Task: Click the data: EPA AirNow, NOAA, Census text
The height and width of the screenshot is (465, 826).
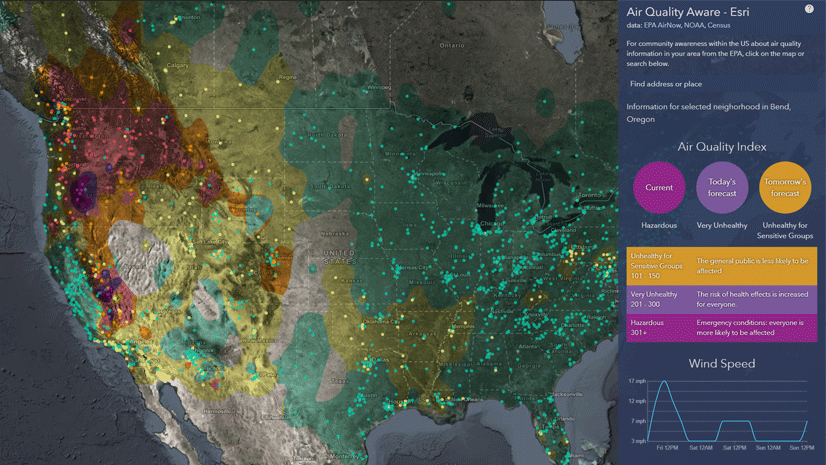Action: (678, 25)
